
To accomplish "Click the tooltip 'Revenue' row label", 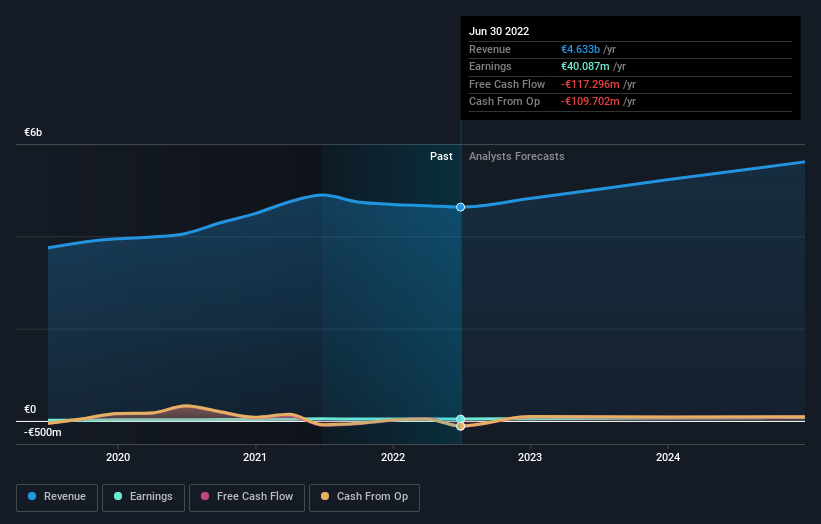I will point(490,49).
